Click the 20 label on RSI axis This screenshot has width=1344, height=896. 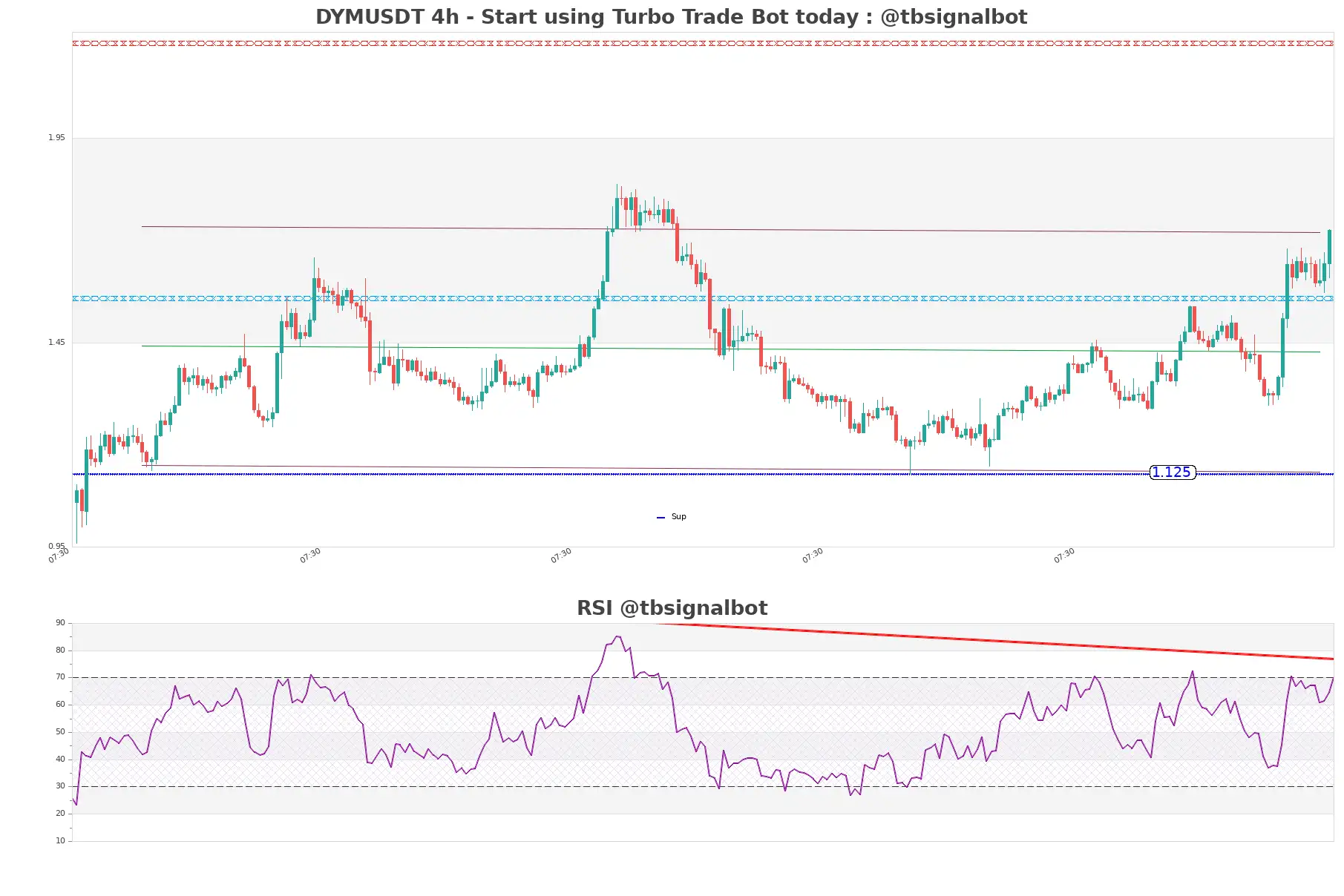pos(60,814)
